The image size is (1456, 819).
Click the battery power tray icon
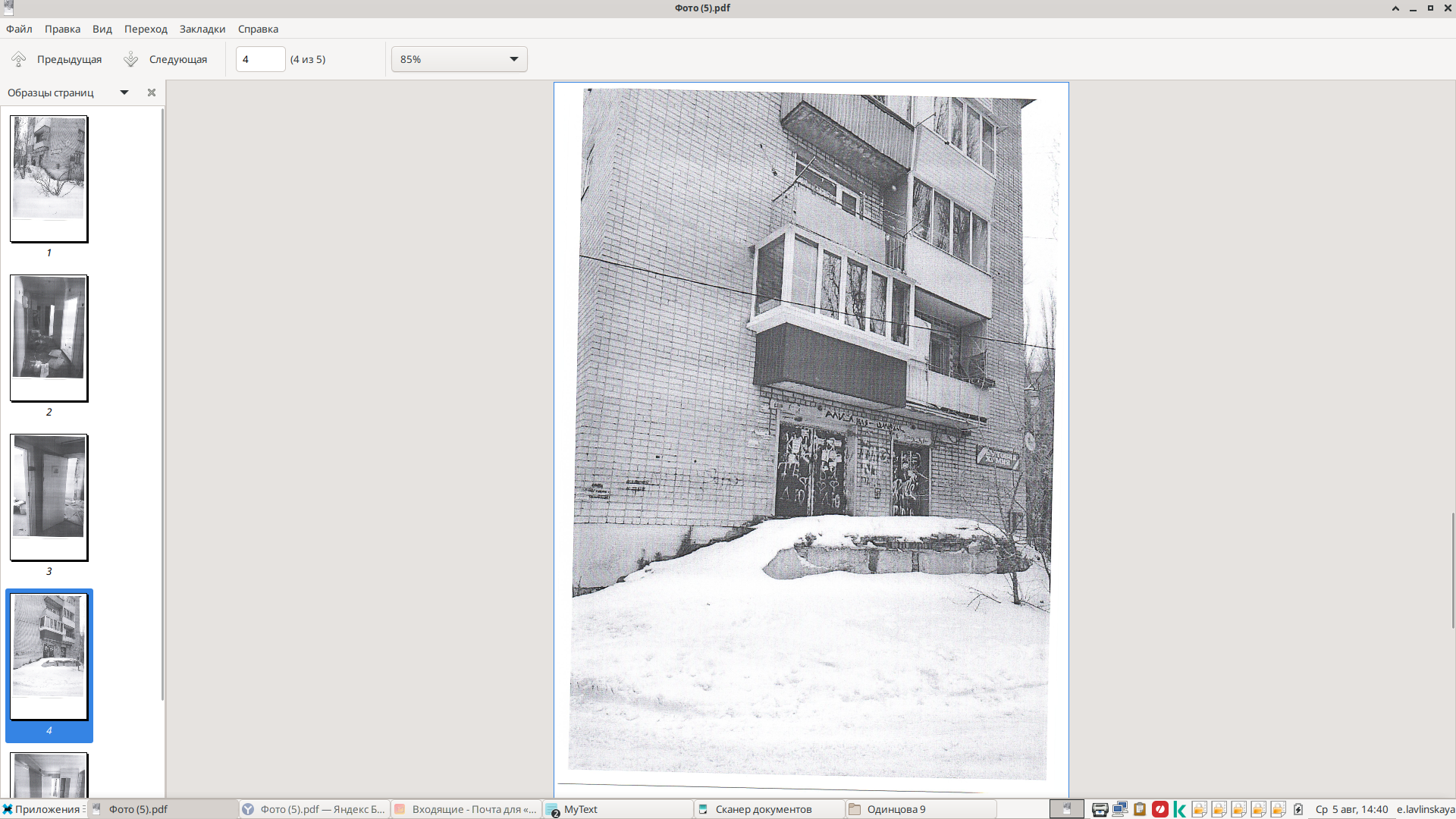1298,809
